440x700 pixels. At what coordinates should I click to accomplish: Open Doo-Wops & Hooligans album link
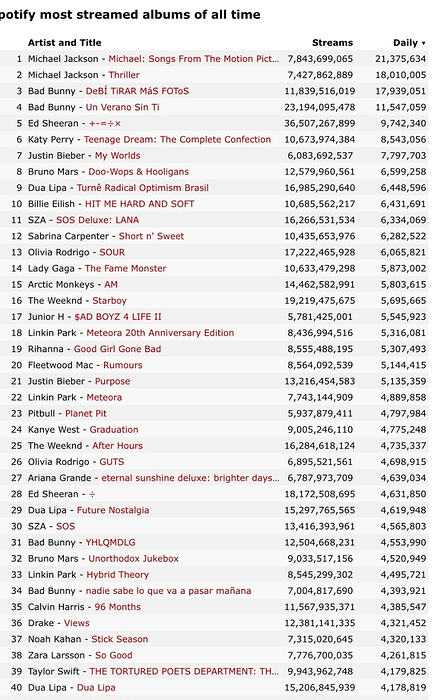click(x=138, y=171)
